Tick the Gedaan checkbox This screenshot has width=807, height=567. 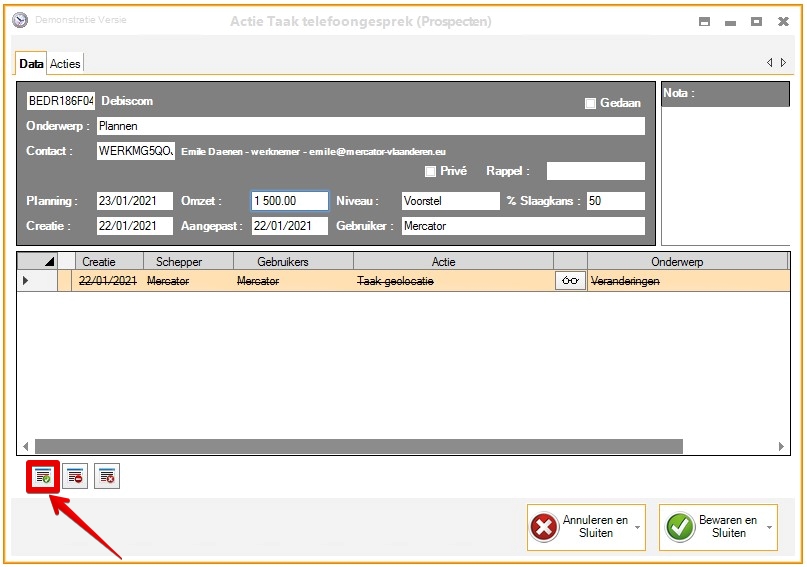(x=590, y=103)
